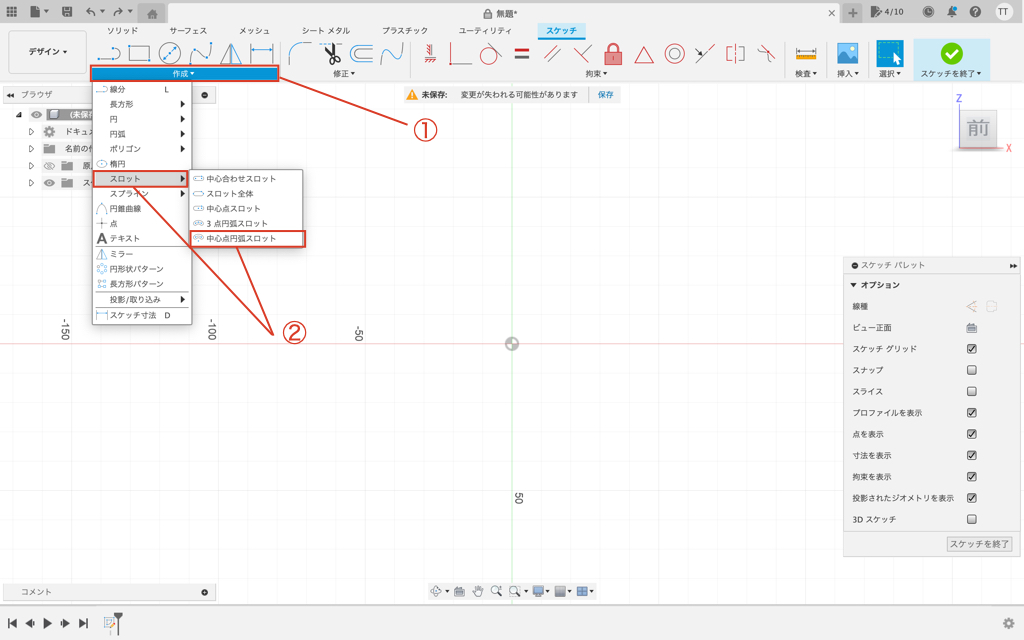Screen dimensions: 1024x640
Task: Select the Fillet tool icon
Action: [300, 54]
